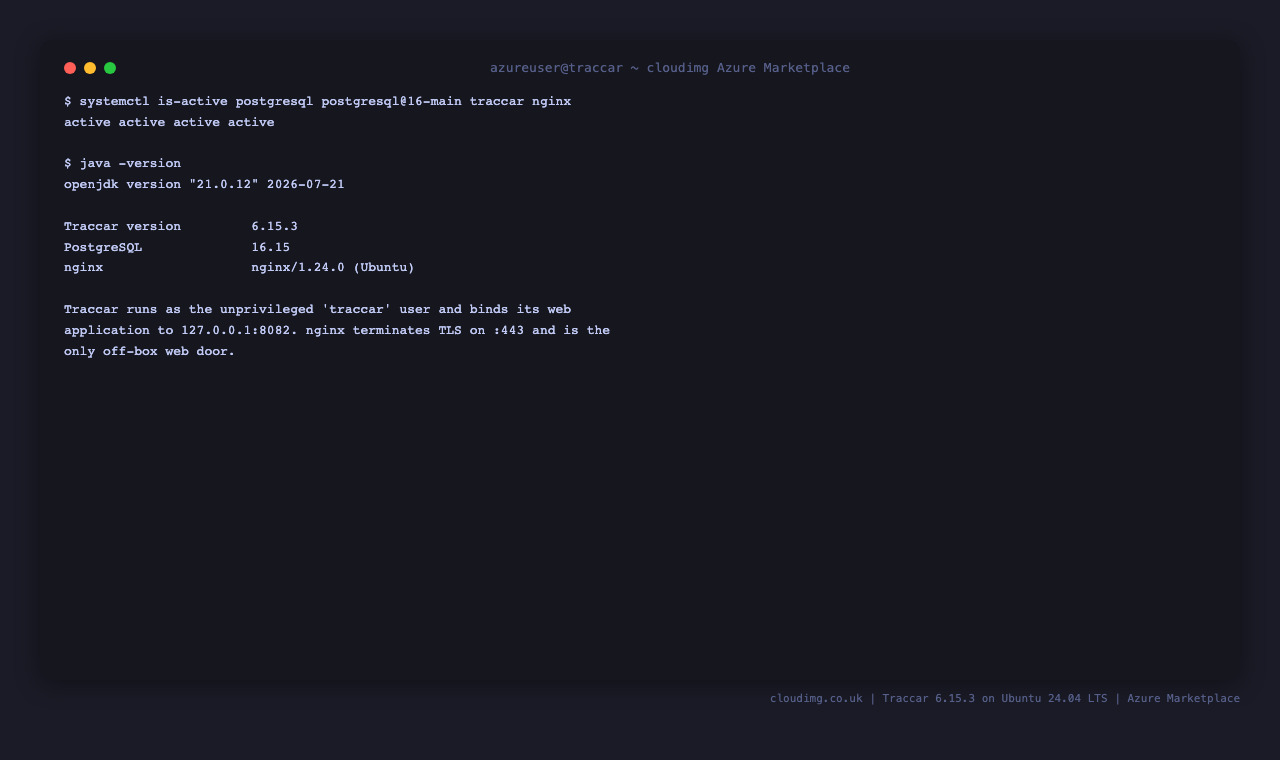Viewport: 1280px width, 760px height.
Task: Click the 'PostgreSQL' row label
Action: pos(103,248)
